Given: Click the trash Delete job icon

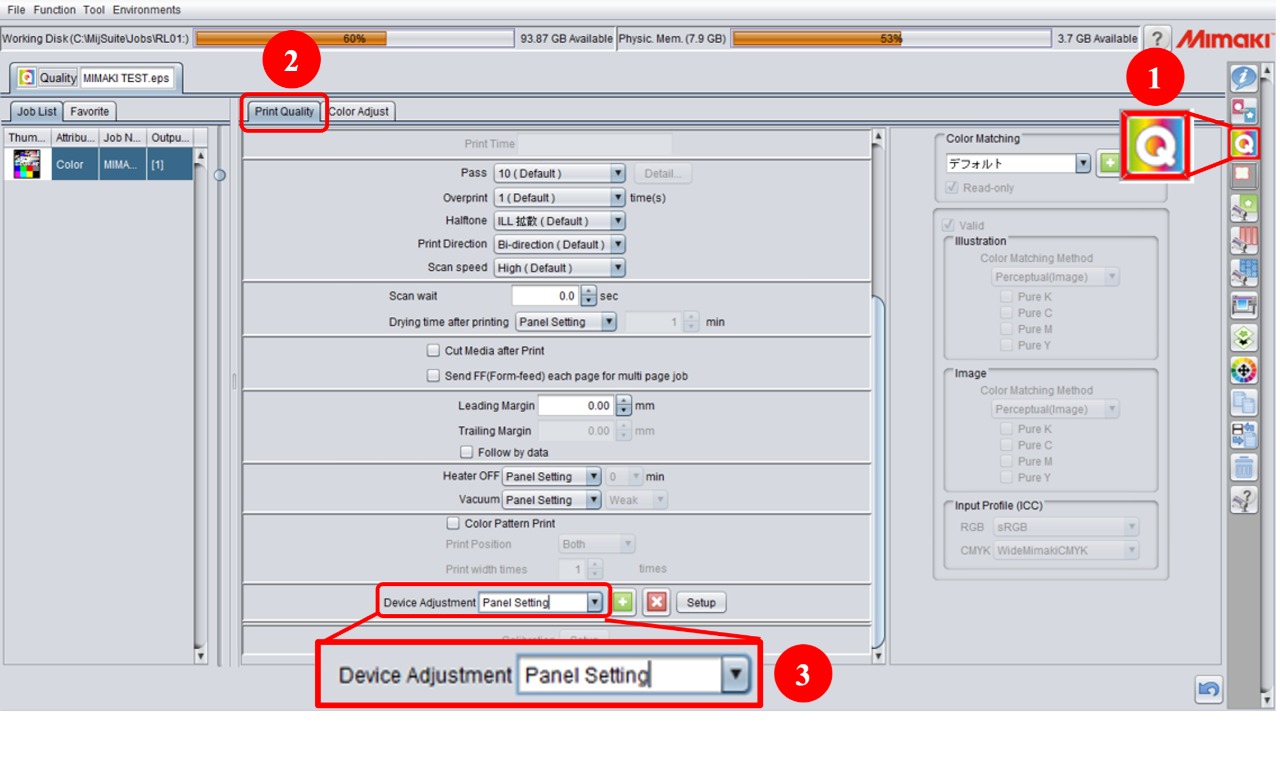Looking at the screenshot, I should point(1243,467).
